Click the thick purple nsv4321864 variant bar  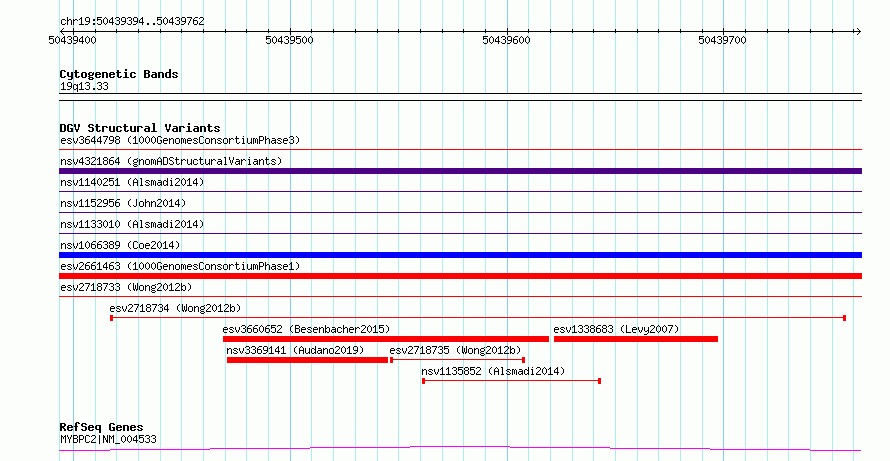460,171
